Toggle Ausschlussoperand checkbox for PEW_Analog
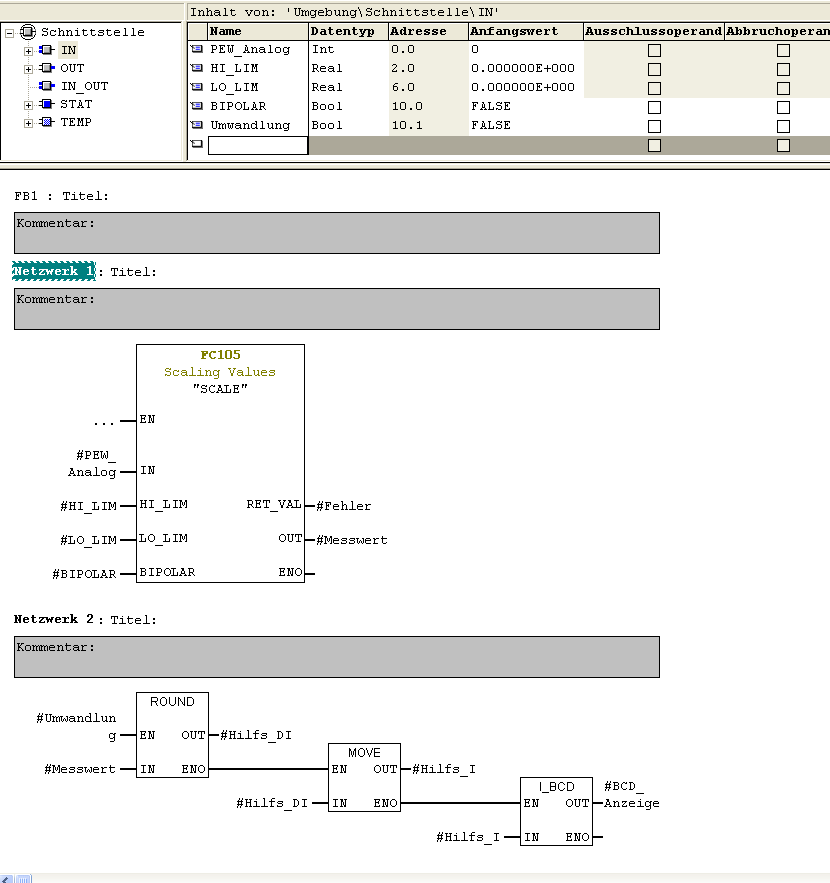Viewport: 830px width, 883px height. click(654, 50)
